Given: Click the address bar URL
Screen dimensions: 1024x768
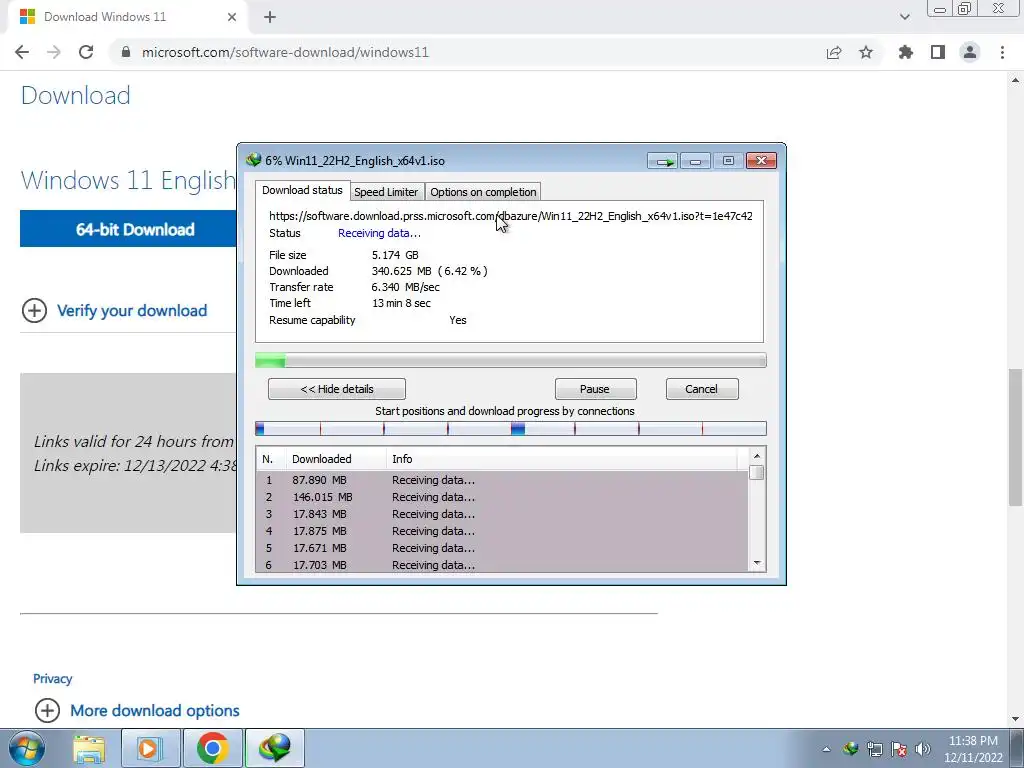Looking at the screenshot, I should pos(285,52).
